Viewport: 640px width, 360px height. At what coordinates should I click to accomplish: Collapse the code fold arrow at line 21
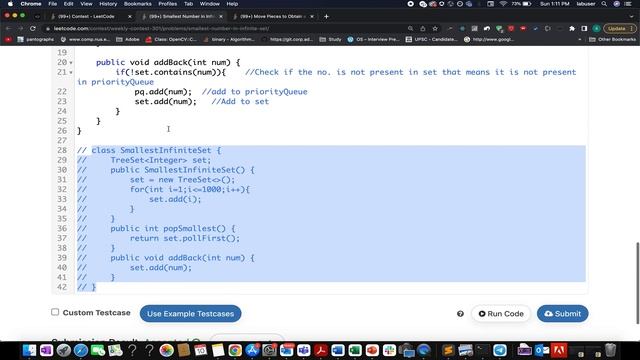[71, 73]
